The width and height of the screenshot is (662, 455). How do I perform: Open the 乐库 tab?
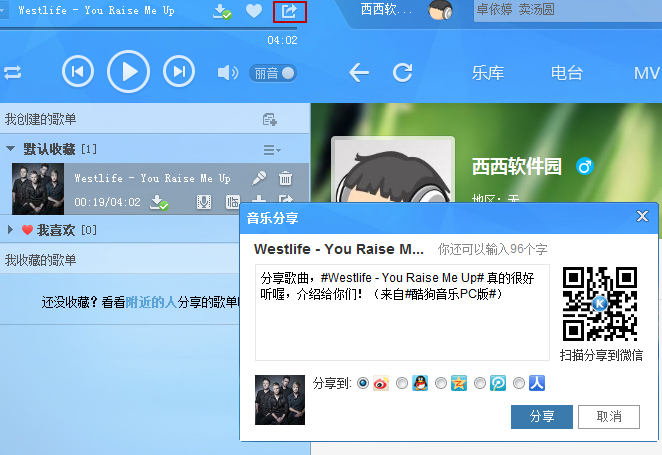[488, 73]
